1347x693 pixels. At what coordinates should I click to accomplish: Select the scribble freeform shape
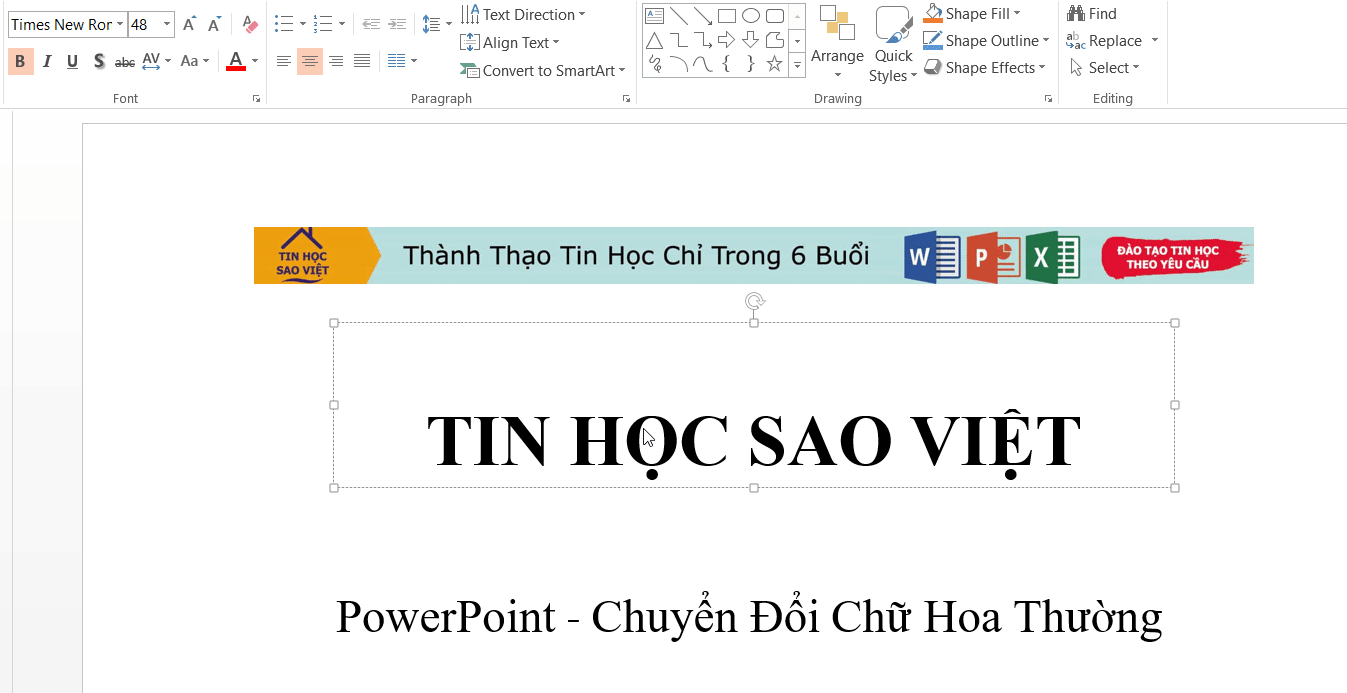[654, 64]
